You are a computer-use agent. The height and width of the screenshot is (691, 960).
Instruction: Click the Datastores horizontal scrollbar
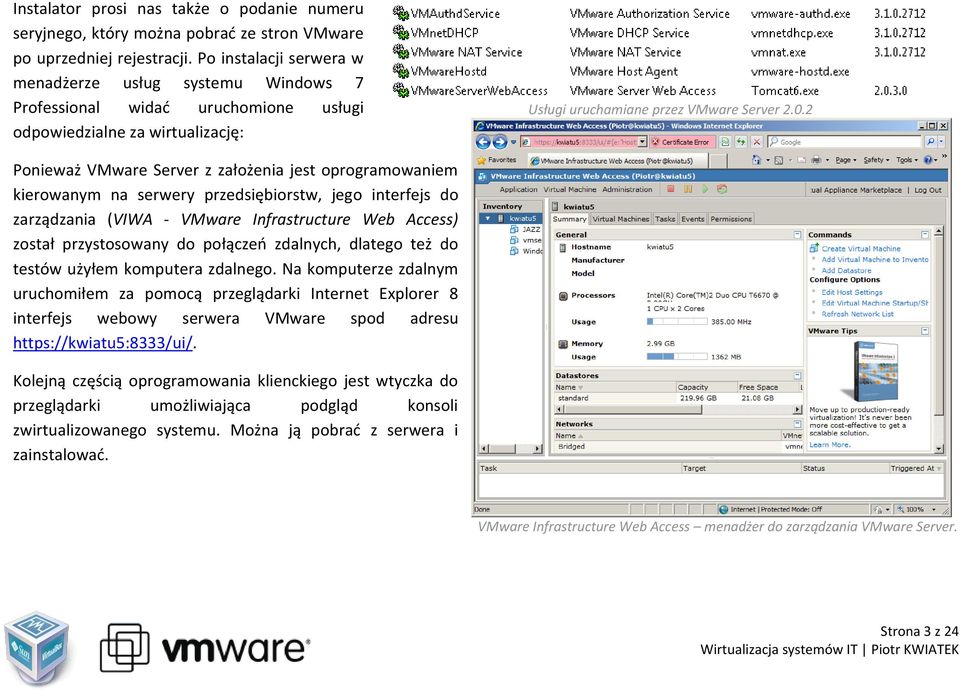[678, 409]
